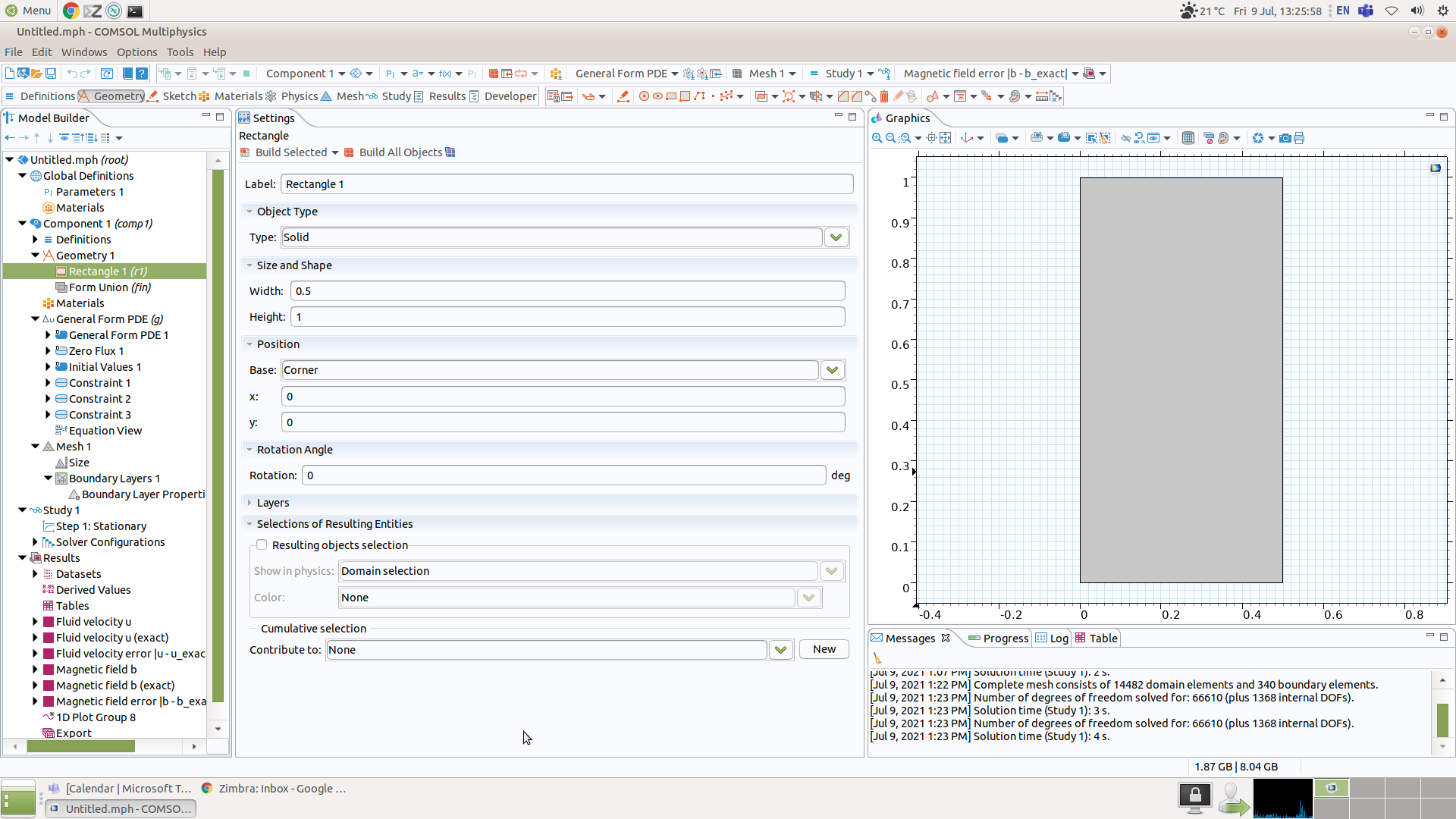Click the Select Box icon in Graphics toolbar
The image size is (1456, 819).
coord(1091,138)
